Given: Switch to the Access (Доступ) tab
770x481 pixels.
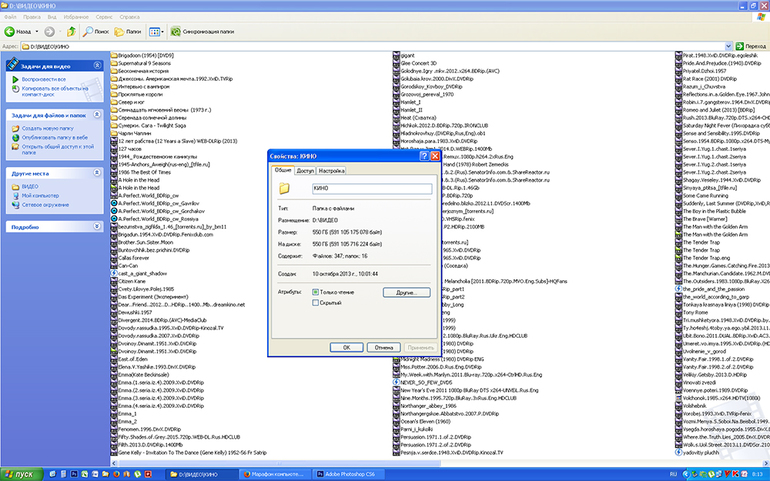Looking at the screenshot, I should 305,171.
